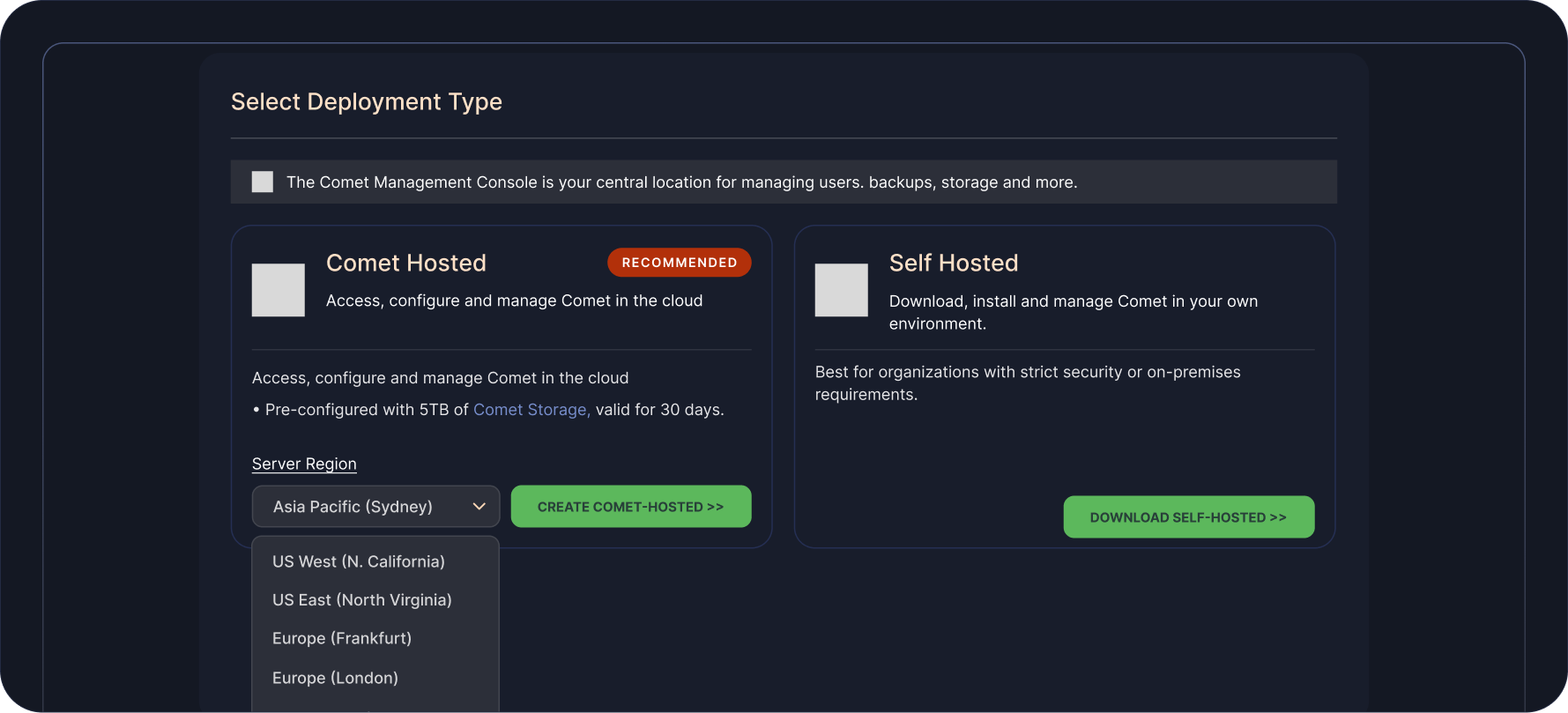Click the text 'Best for organizations with strict security'

coord(969,372)
